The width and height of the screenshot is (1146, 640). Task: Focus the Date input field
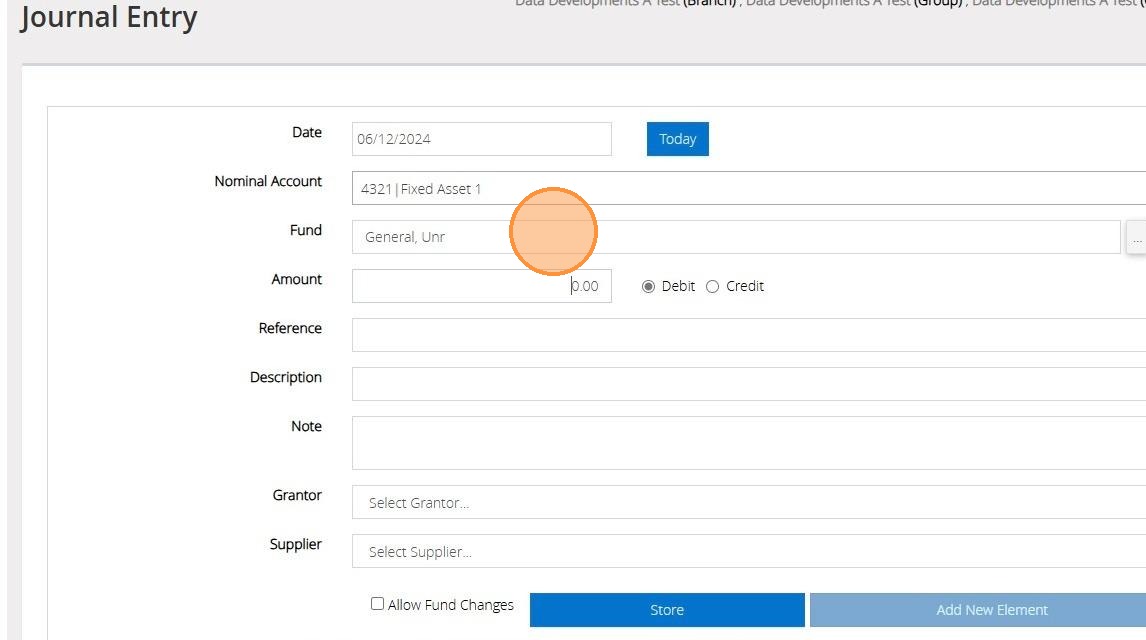[482, 139]
